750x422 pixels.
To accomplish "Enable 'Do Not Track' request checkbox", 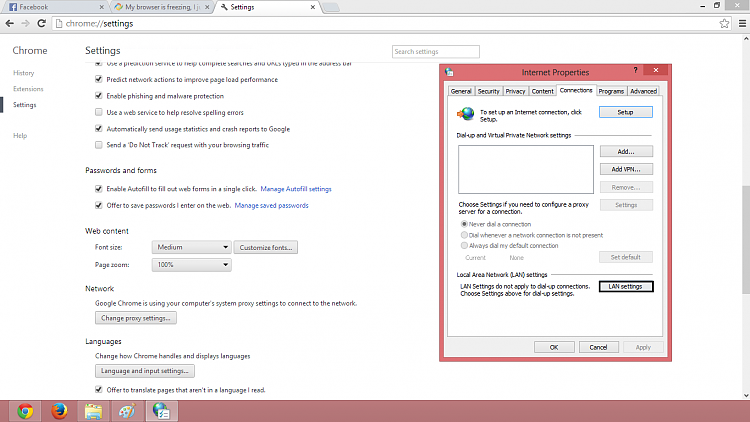I will click(x=99, y=145).
